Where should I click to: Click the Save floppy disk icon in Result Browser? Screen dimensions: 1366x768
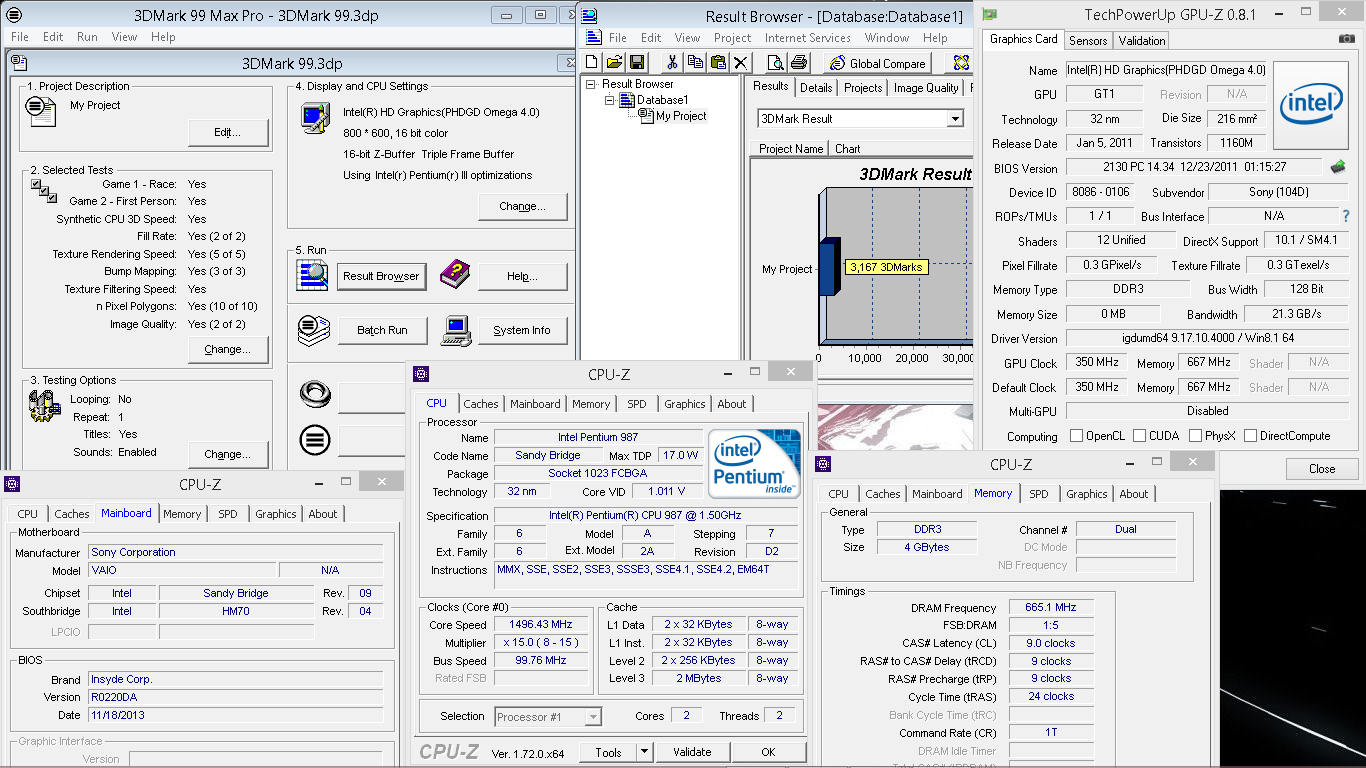(636, 63)
